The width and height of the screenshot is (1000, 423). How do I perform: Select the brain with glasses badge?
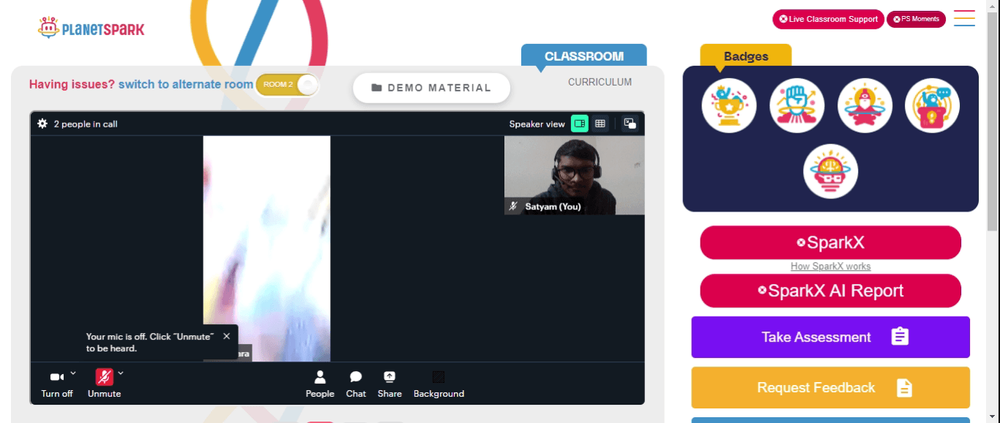tap(830, 171)
